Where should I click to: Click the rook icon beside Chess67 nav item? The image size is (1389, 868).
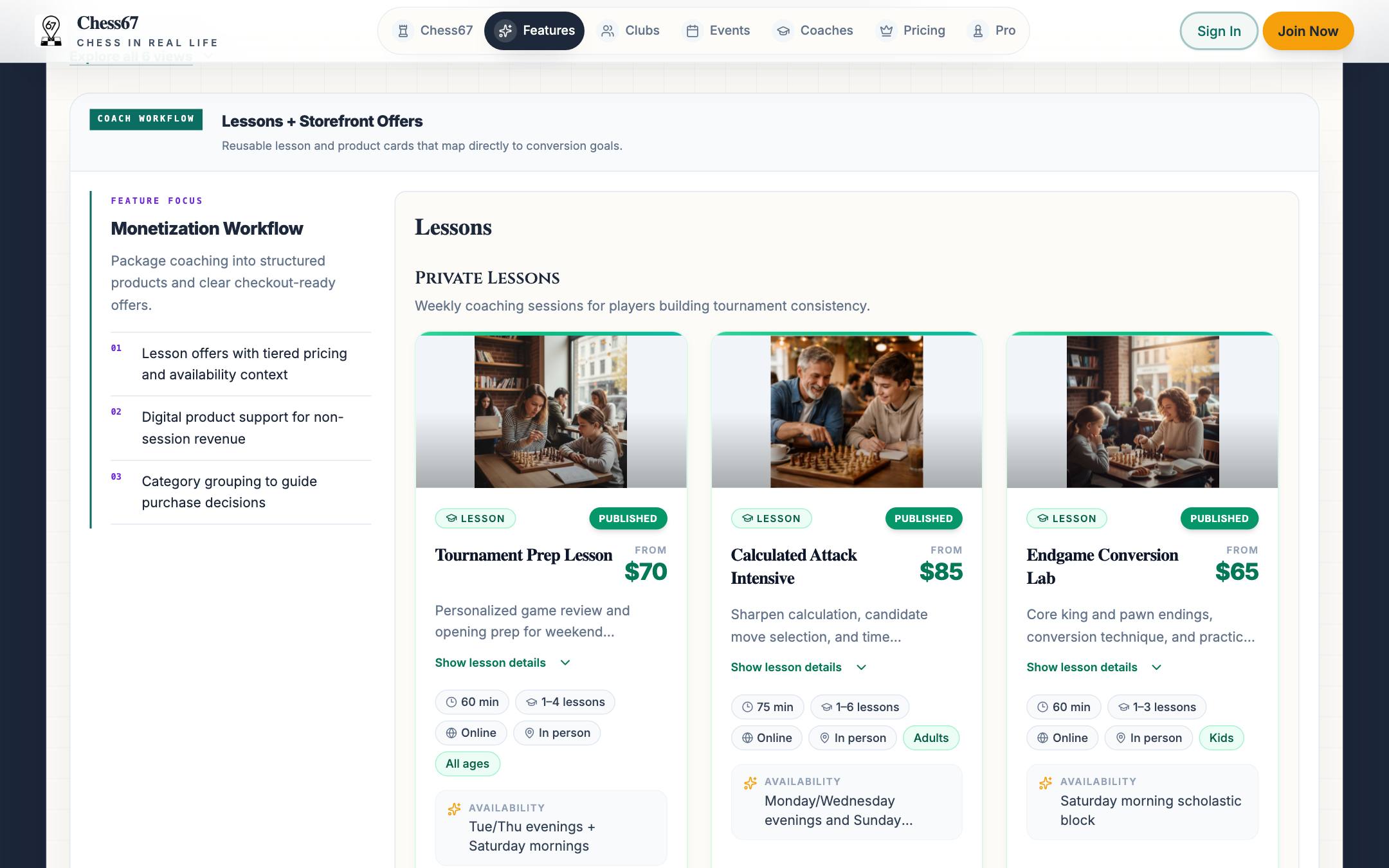[403, 31]
